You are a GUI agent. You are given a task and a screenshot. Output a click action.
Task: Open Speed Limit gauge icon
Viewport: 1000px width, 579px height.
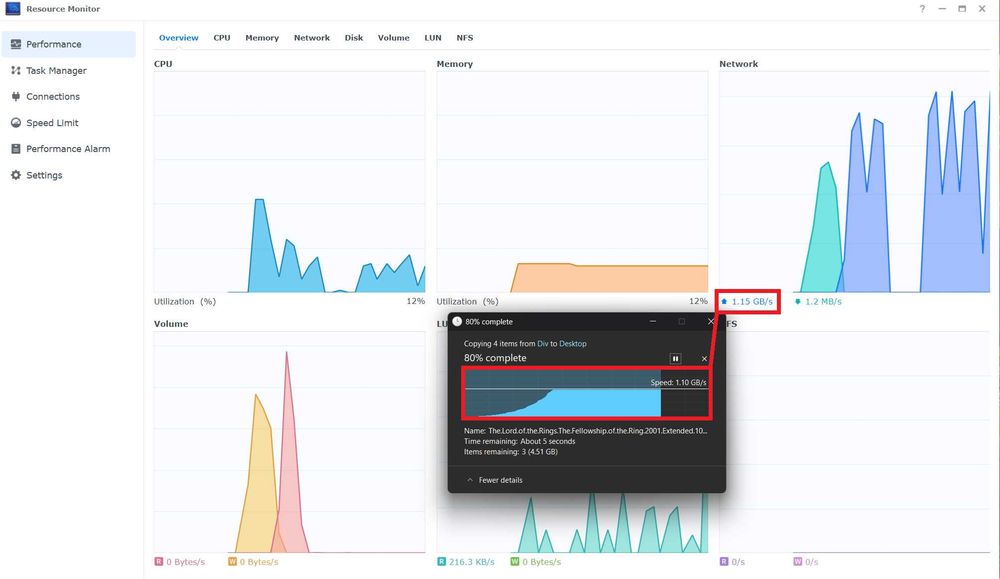click(16, 122)
